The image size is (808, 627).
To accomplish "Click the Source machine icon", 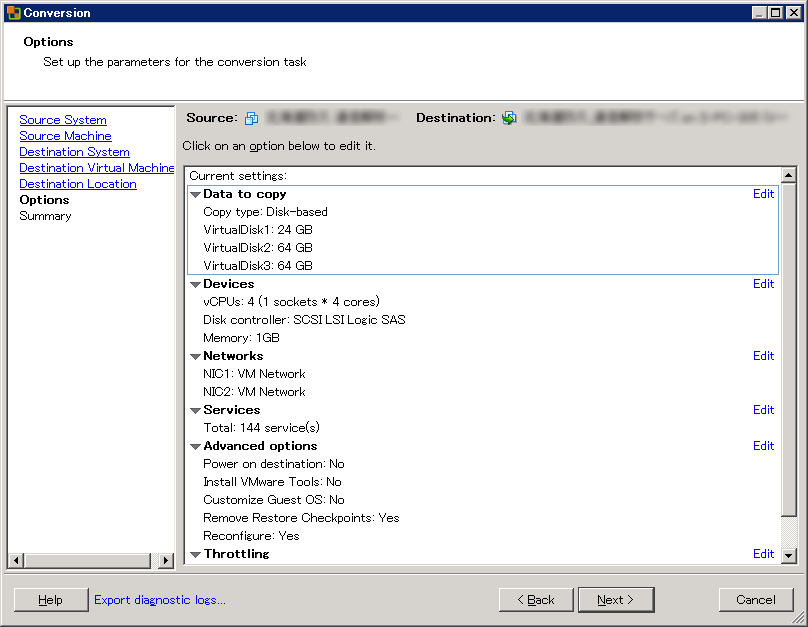I will pyautogui.click(x=252, y=118).
